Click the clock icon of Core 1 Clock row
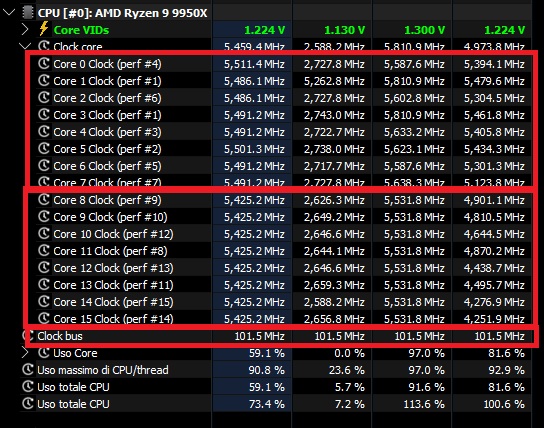This screenshot has height=428, width=544. coord(44,81)
